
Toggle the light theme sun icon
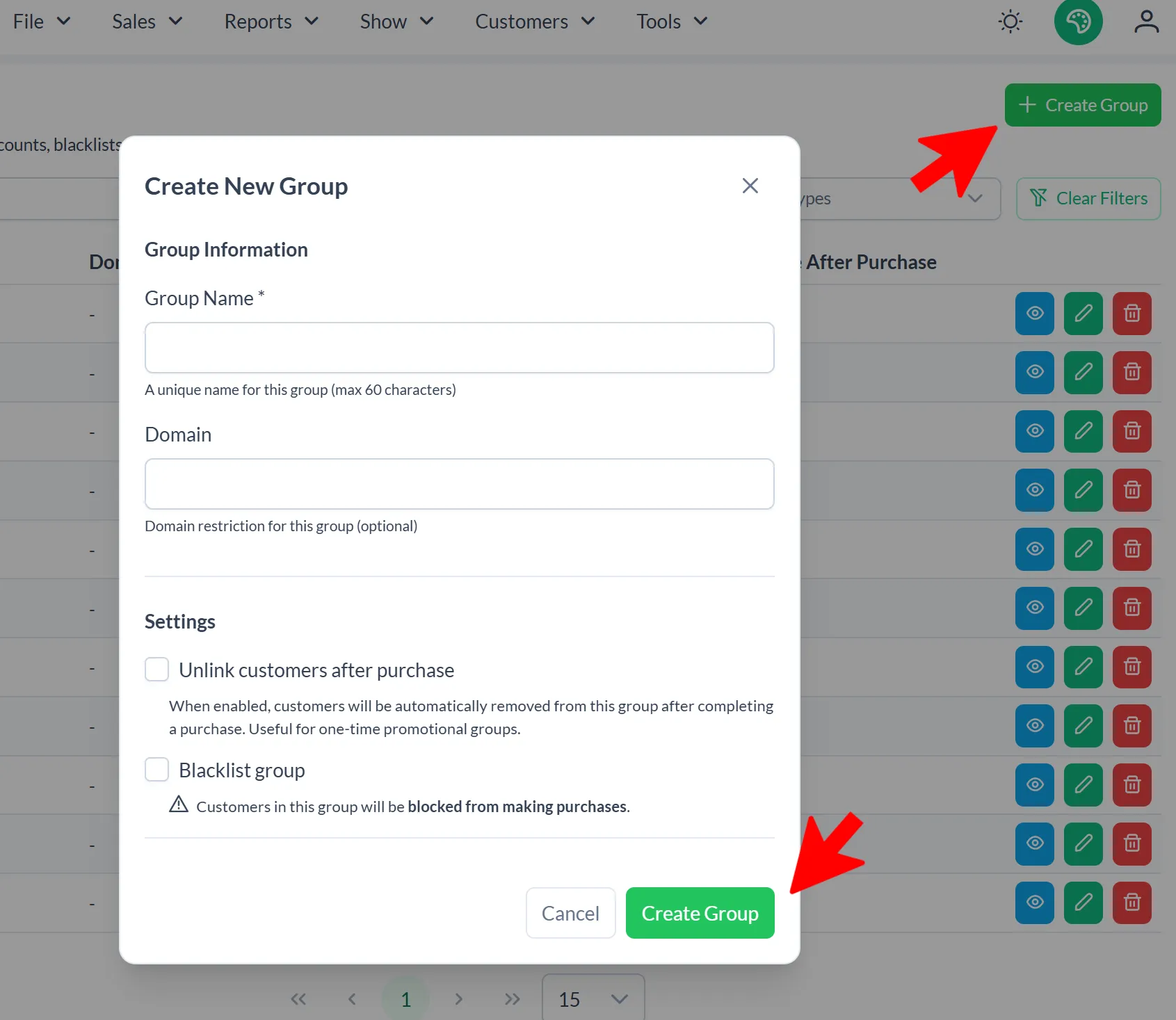(1010, 22)
